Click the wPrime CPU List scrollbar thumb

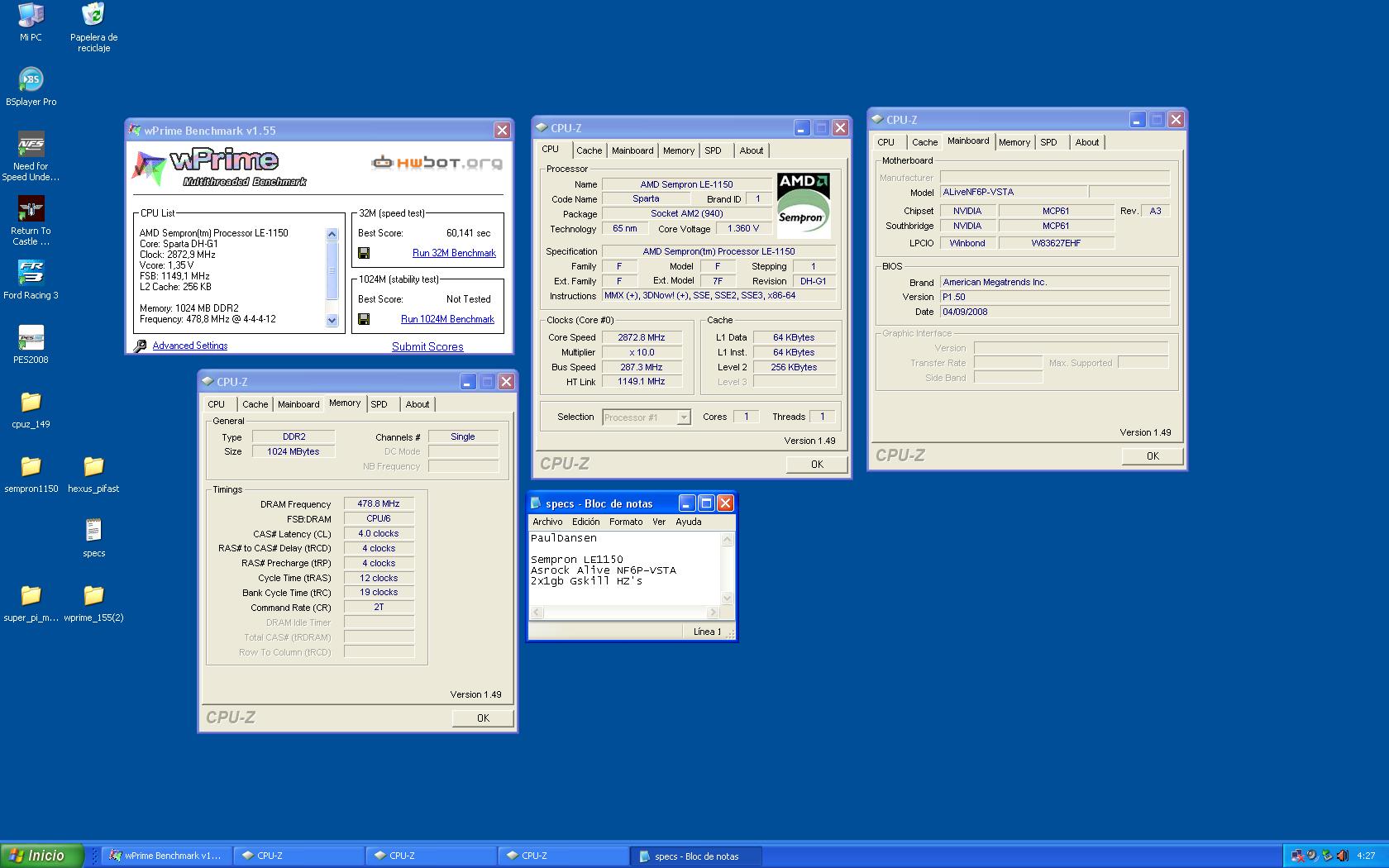[x=332, y=270]
